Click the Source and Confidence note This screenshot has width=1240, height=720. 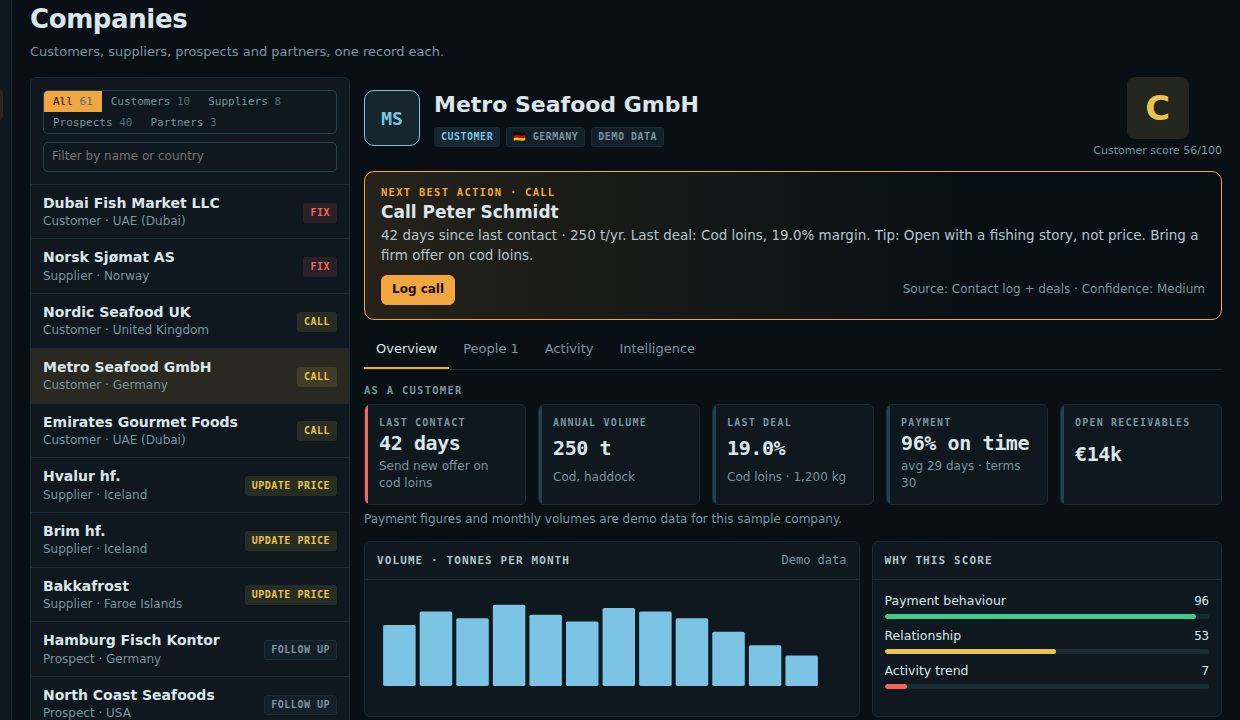tap(1053, 289)
